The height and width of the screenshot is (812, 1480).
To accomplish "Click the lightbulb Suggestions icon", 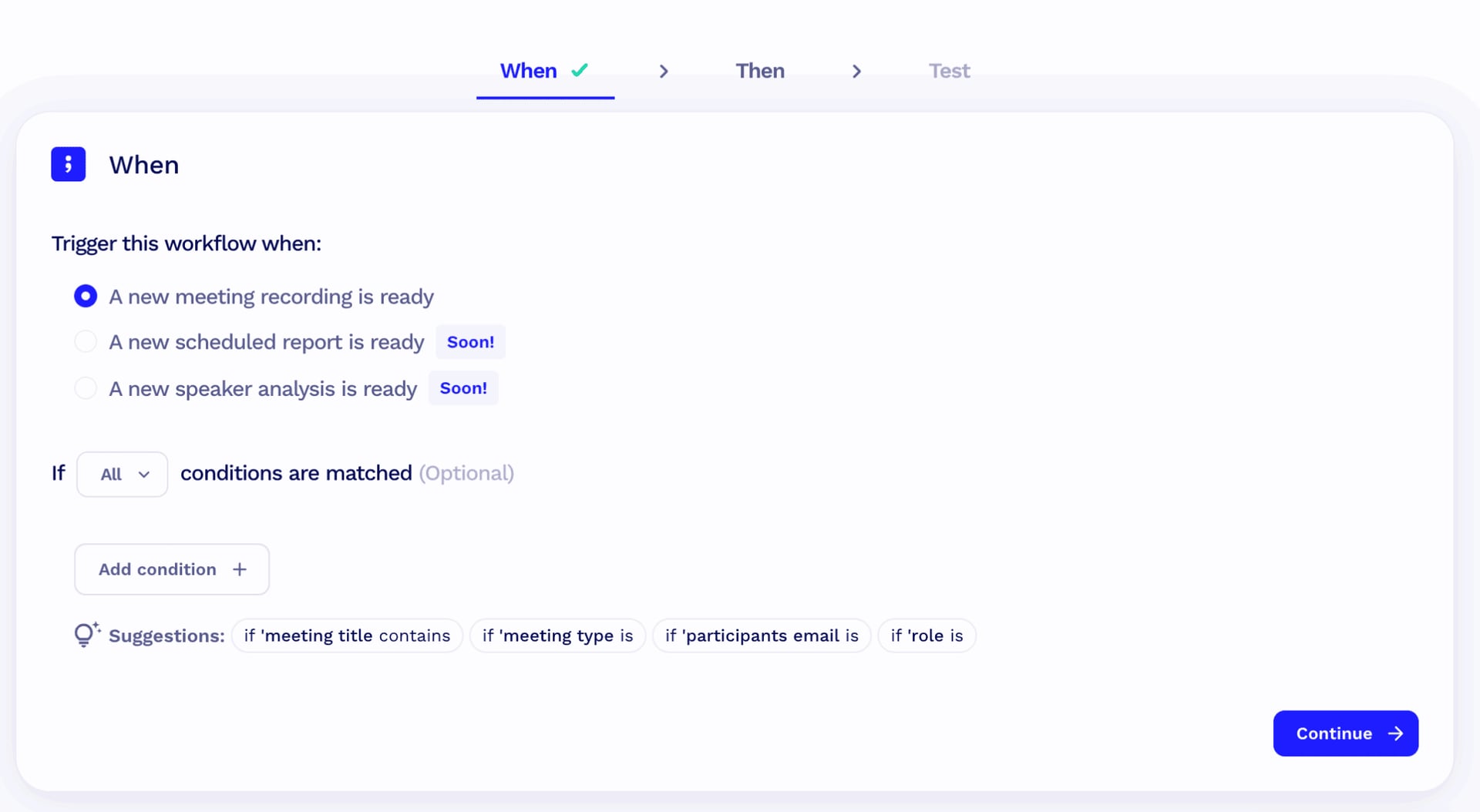I will [86, 634].
